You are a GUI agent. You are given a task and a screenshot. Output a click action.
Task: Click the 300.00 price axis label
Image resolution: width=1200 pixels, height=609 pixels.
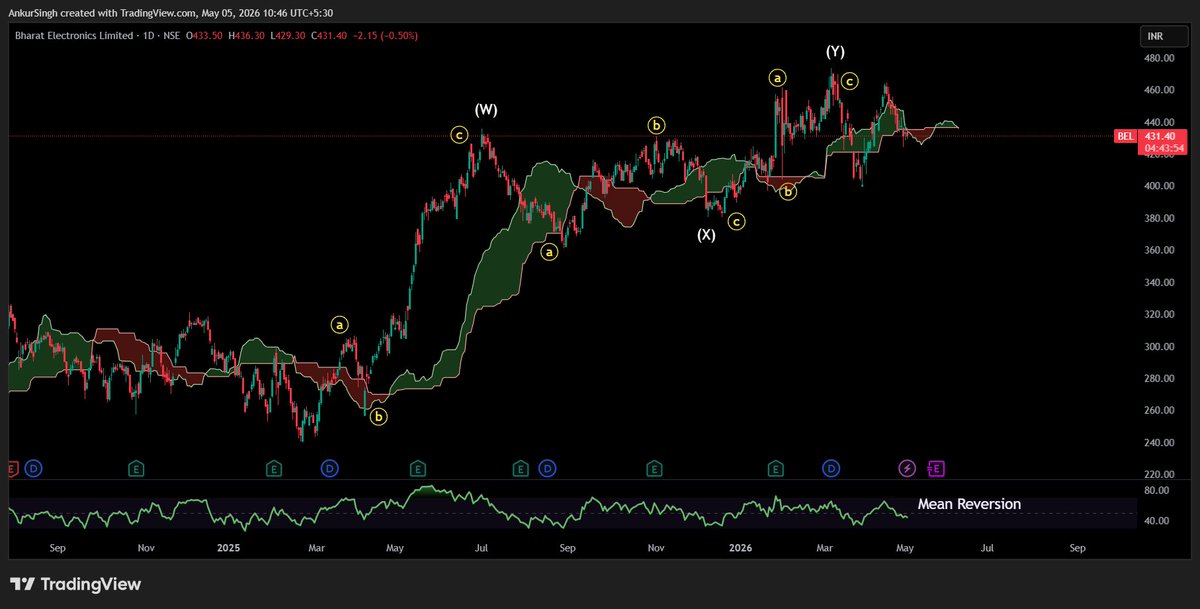1159,346
